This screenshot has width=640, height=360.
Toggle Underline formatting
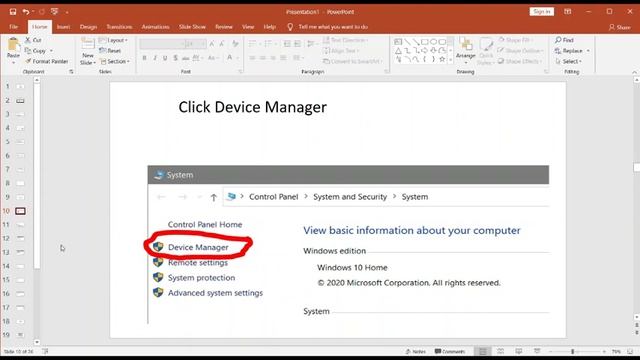(165, 58)
